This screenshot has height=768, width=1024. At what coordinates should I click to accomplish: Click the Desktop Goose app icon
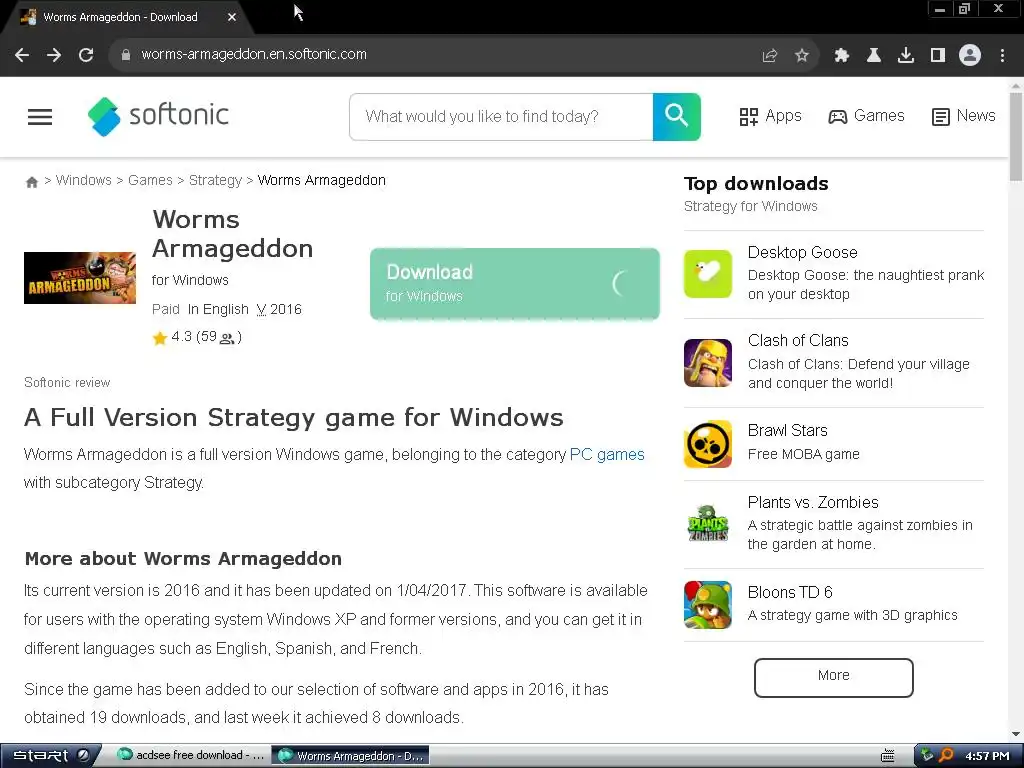click(x=708, y=274)
